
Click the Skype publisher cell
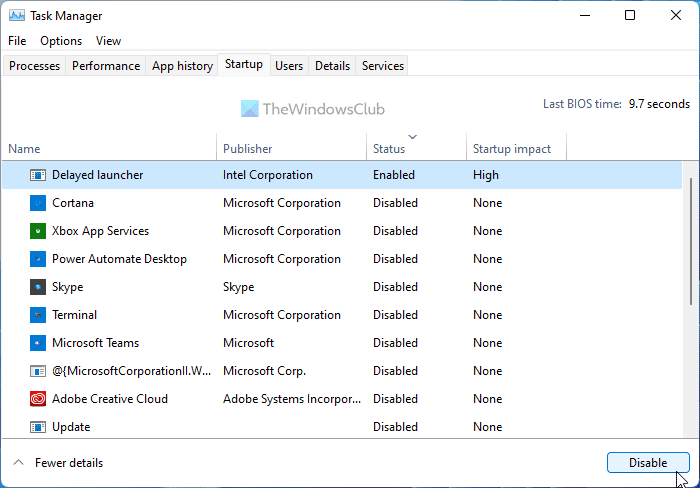click(238, 287)
